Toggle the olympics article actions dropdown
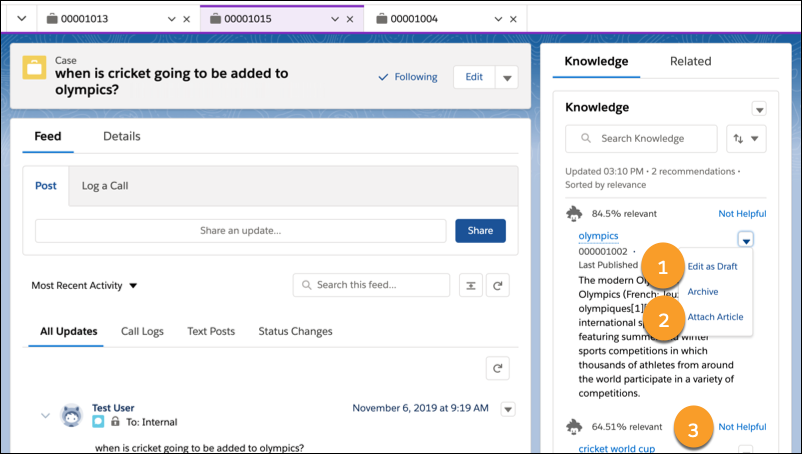Viewport: 802px width, 454px height. 746,240
